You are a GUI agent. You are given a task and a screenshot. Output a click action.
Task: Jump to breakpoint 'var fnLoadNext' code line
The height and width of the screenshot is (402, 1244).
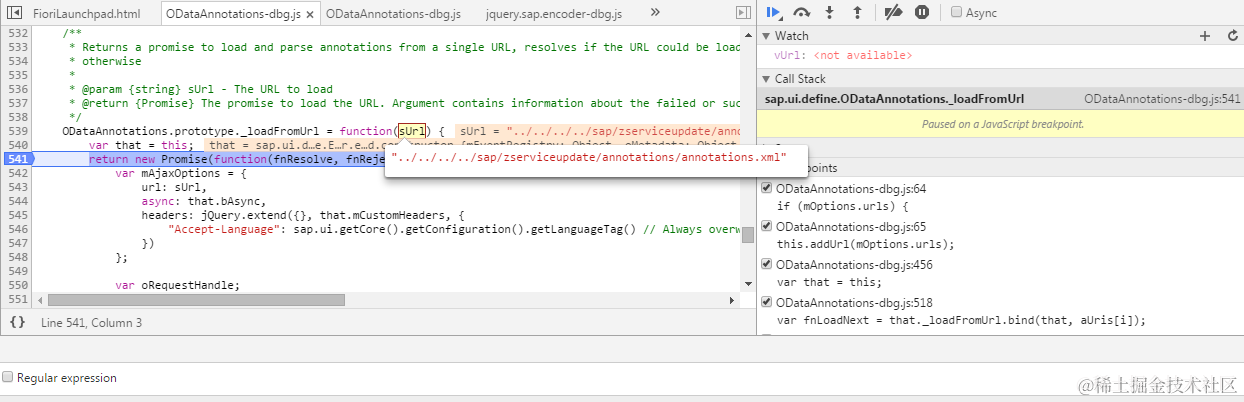coord(960,321)
